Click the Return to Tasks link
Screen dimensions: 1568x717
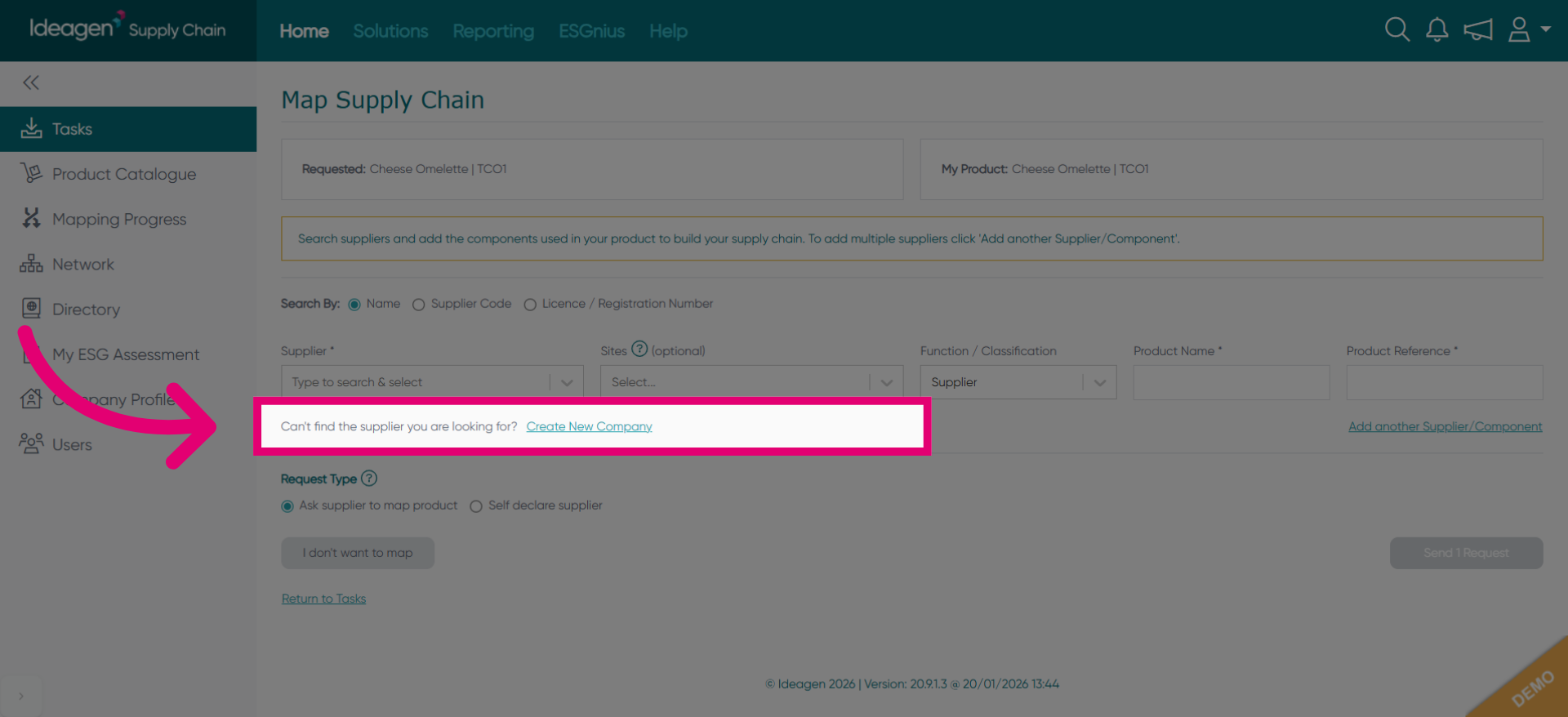[x=323, y=599]
